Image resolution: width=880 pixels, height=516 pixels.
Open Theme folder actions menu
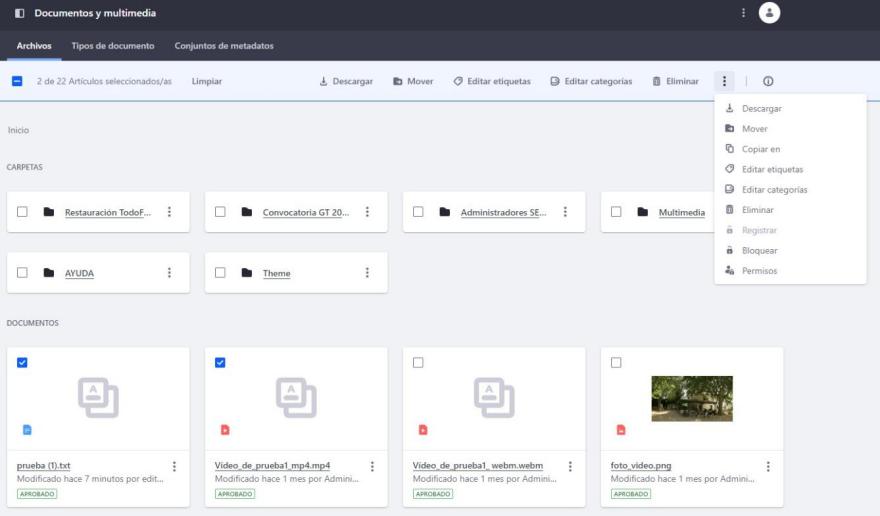pos(367,272)
